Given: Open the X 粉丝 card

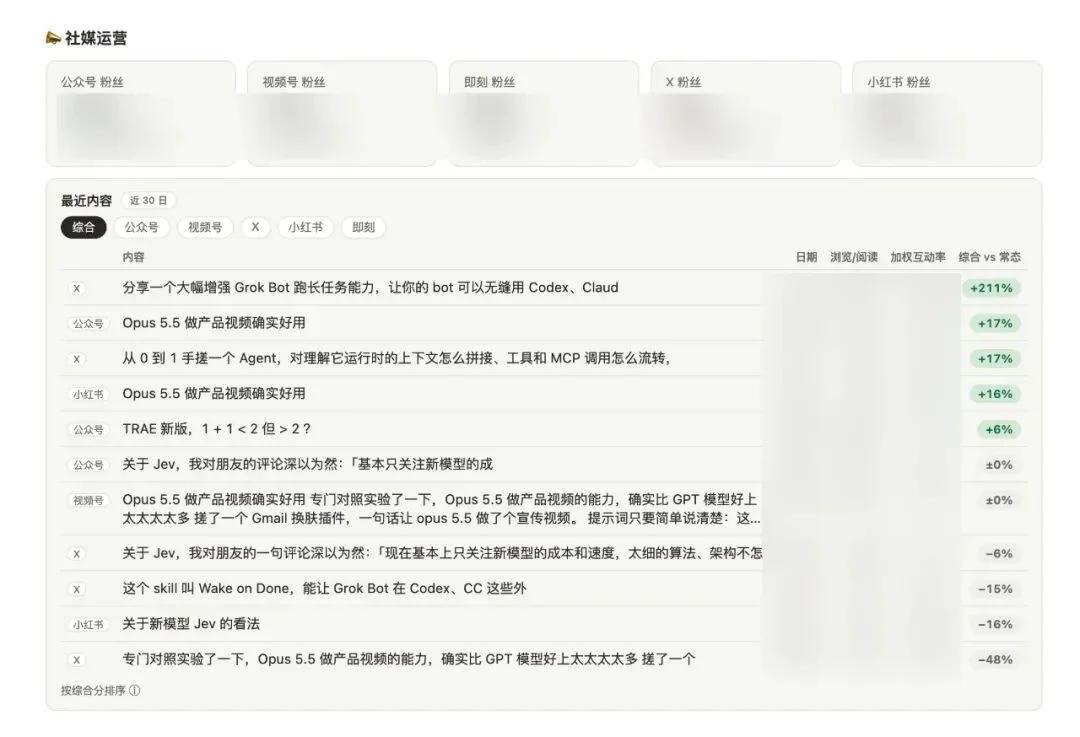Looking at the screenshot, I should pos(746,114).
